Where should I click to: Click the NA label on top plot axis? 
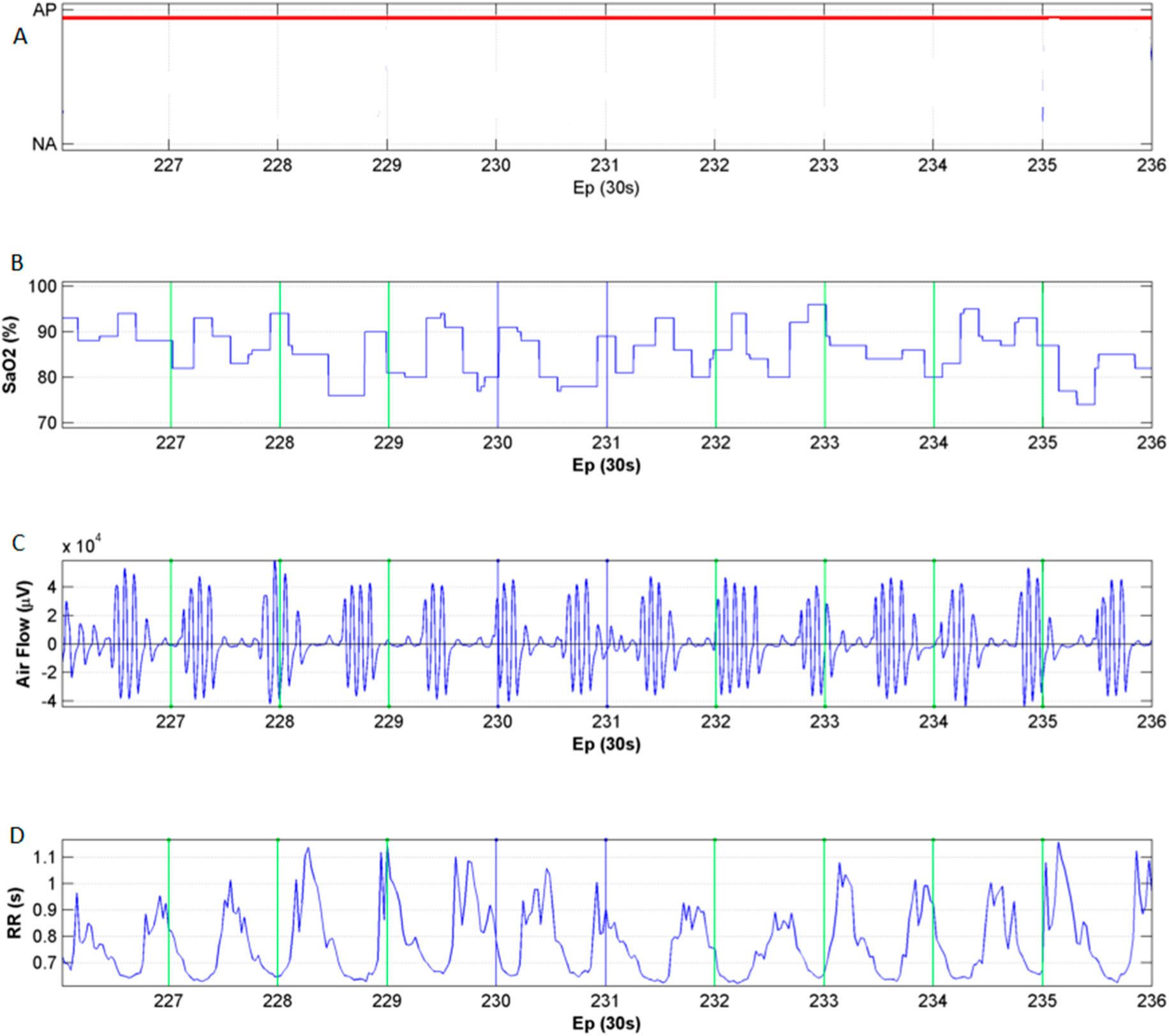coord(44,145)
